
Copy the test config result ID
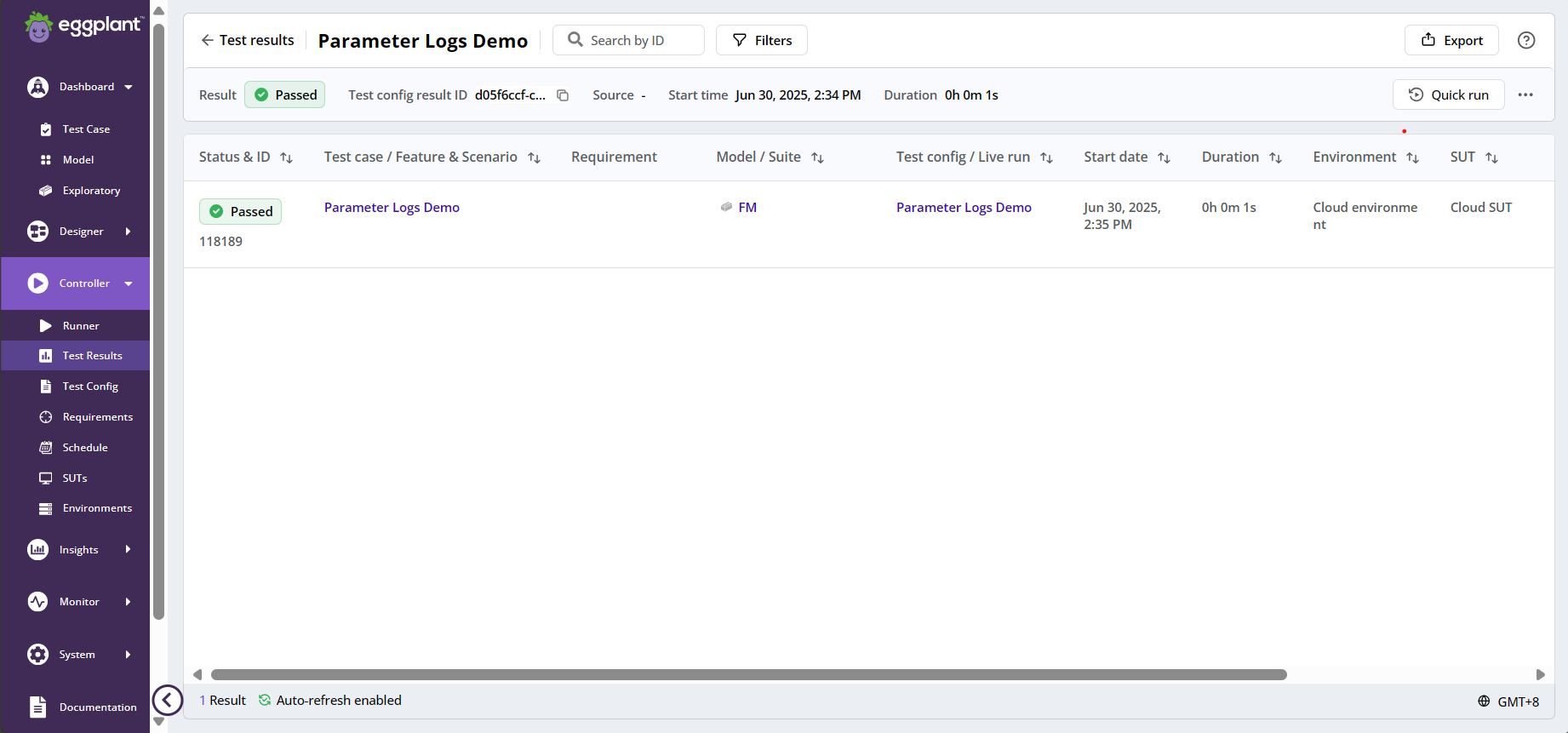[x=563, y=95]
